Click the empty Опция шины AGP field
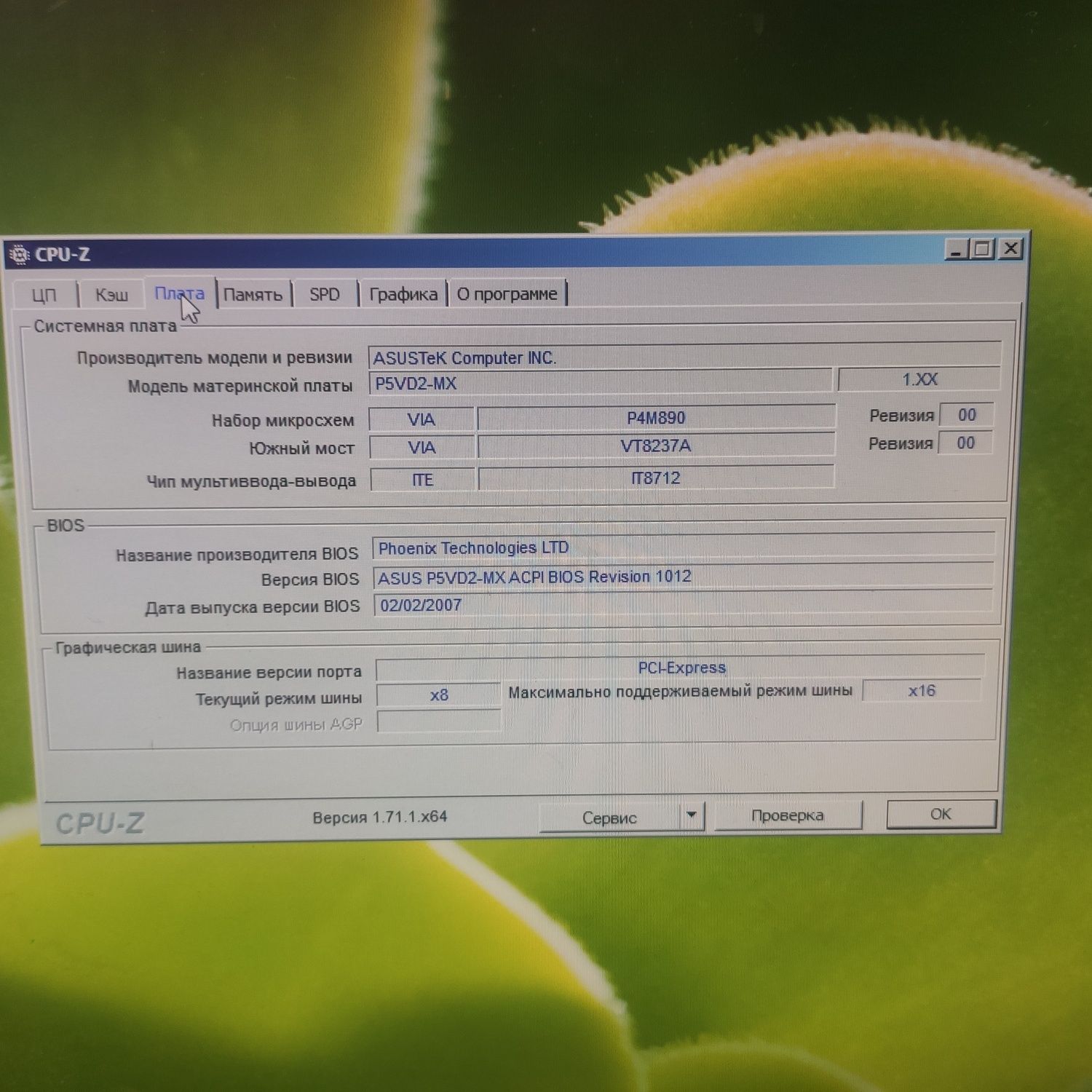1092x1092 pixels. [x=440, y=721]
